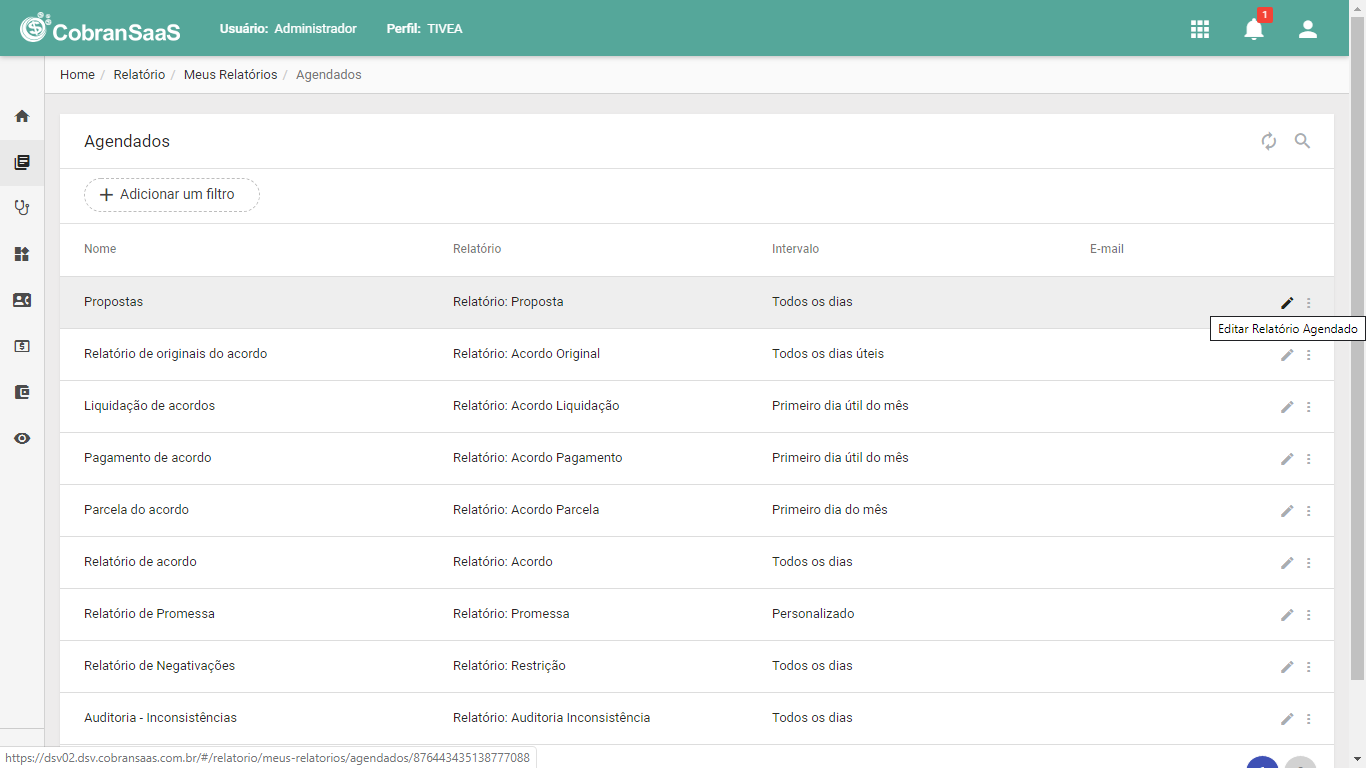Image resolution: width=1366 pixels, height=768 pixels.
Task: Edit Relatório de originais do acordo
Action: click(x=1287, y=355)
